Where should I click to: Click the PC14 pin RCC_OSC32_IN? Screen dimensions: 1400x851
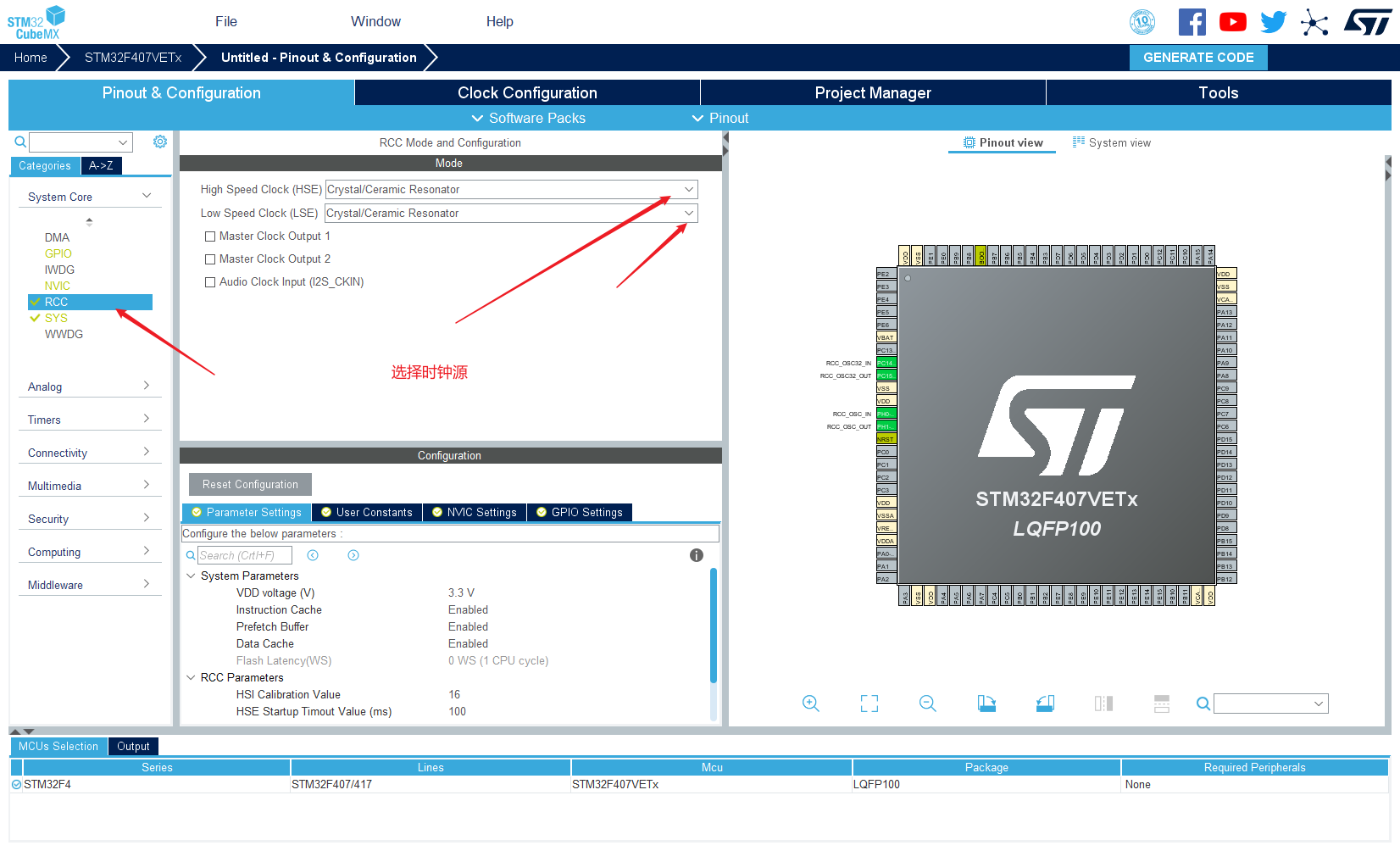886,363
